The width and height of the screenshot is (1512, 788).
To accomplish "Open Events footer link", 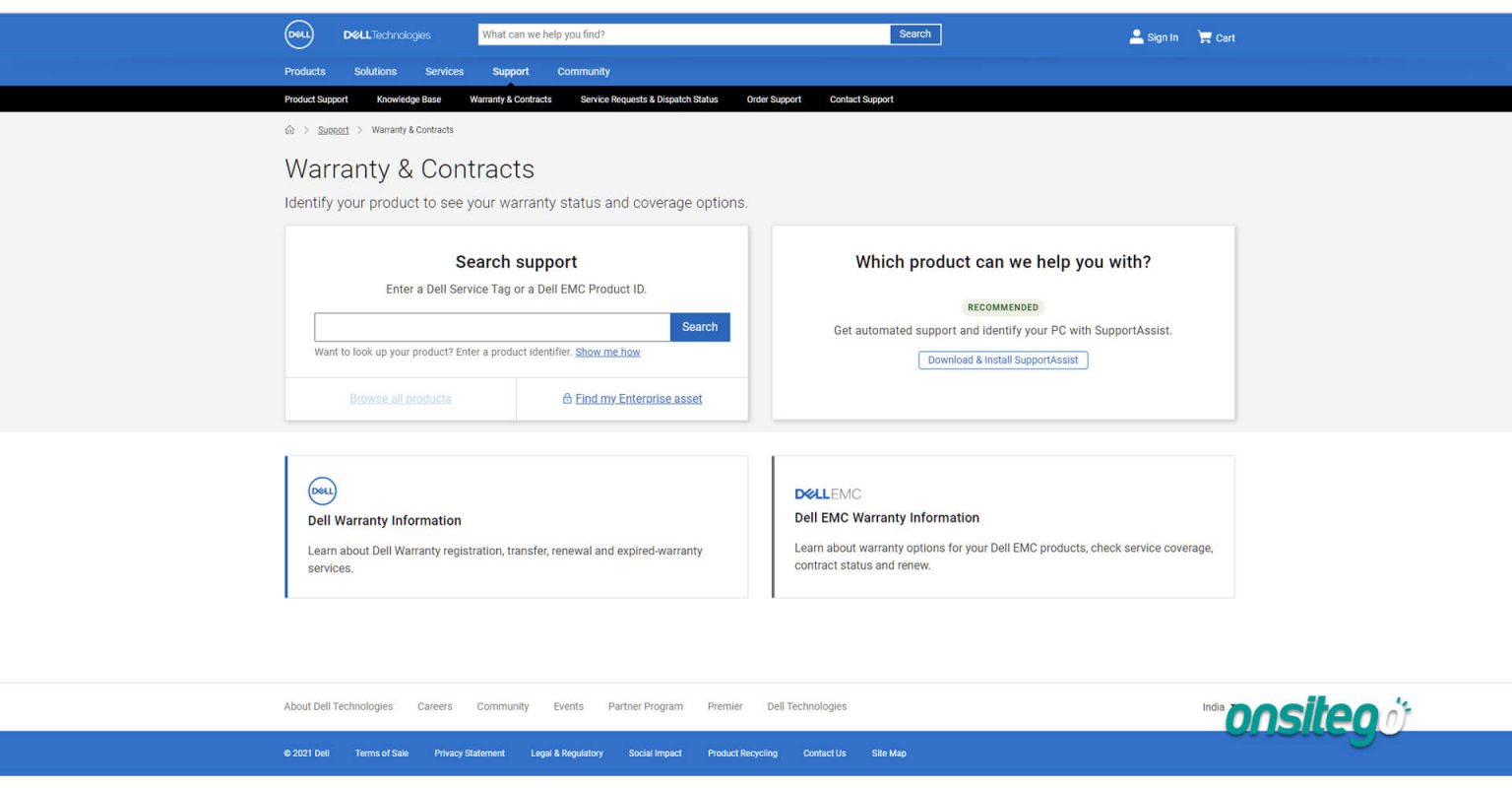I will (568, 707).
